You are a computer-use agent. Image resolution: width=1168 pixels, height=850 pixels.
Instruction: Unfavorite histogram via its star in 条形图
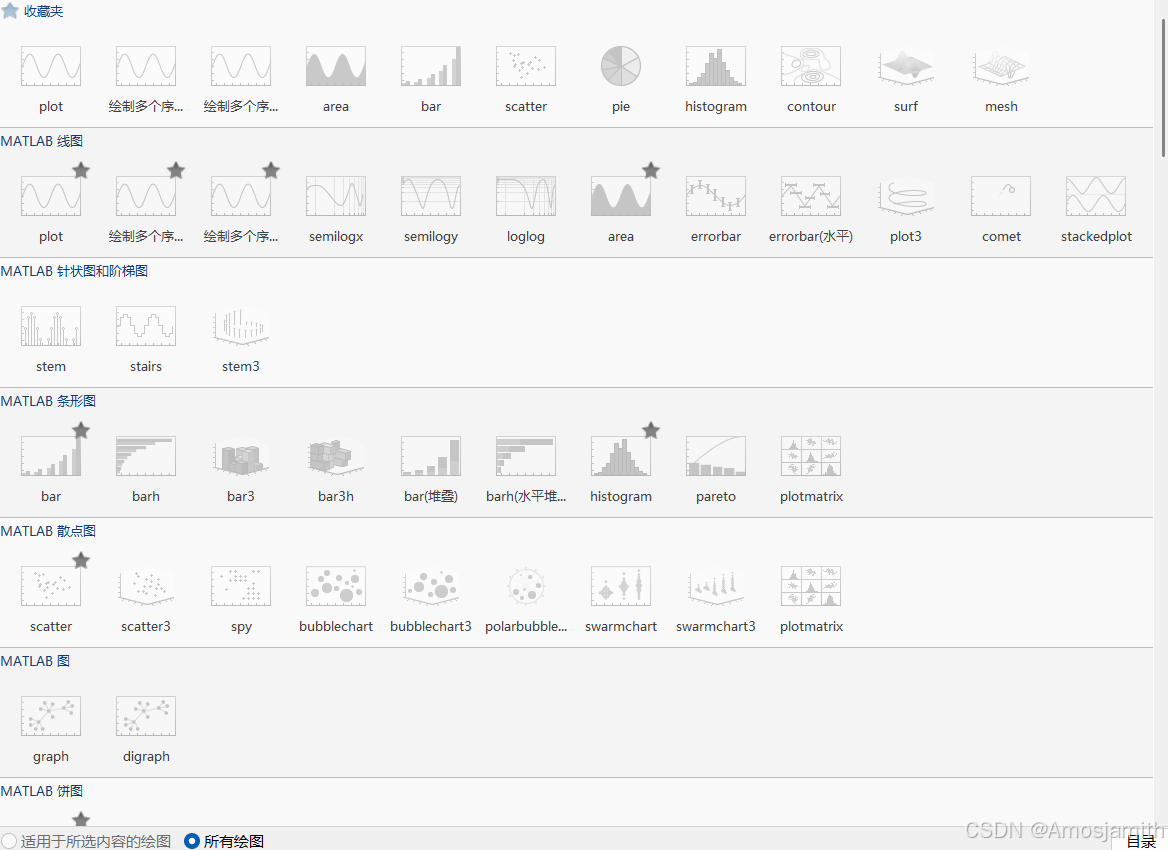(651, 431)
